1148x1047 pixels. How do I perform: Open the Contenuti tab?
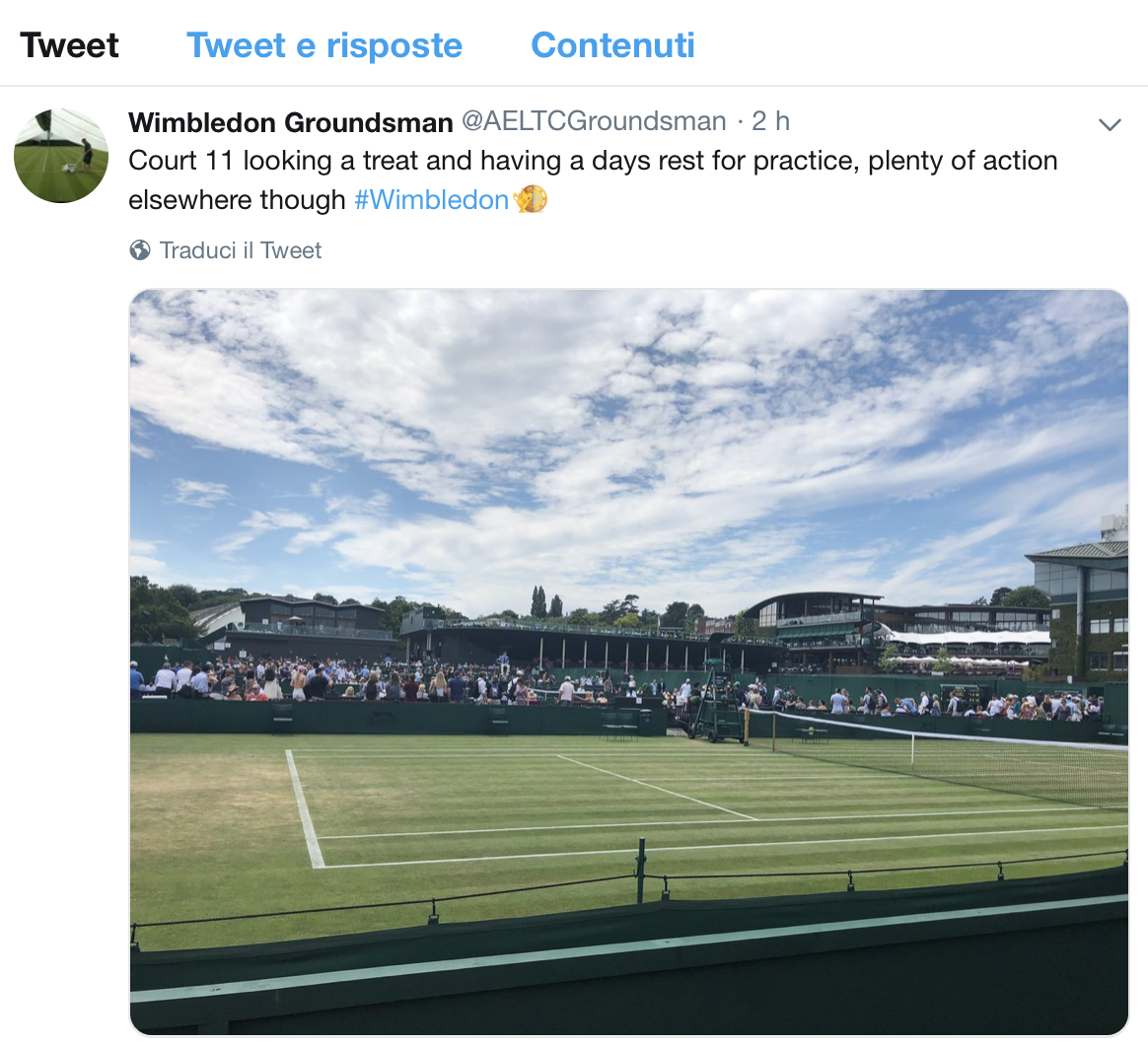[x=612, y=45]
